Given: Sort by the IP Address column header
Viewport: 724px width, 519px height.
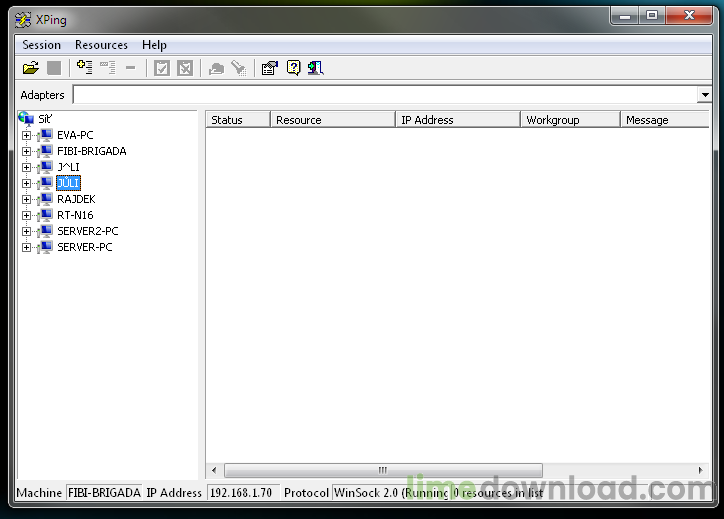Looking at the screenshot, I should click(x=458, y=120).
